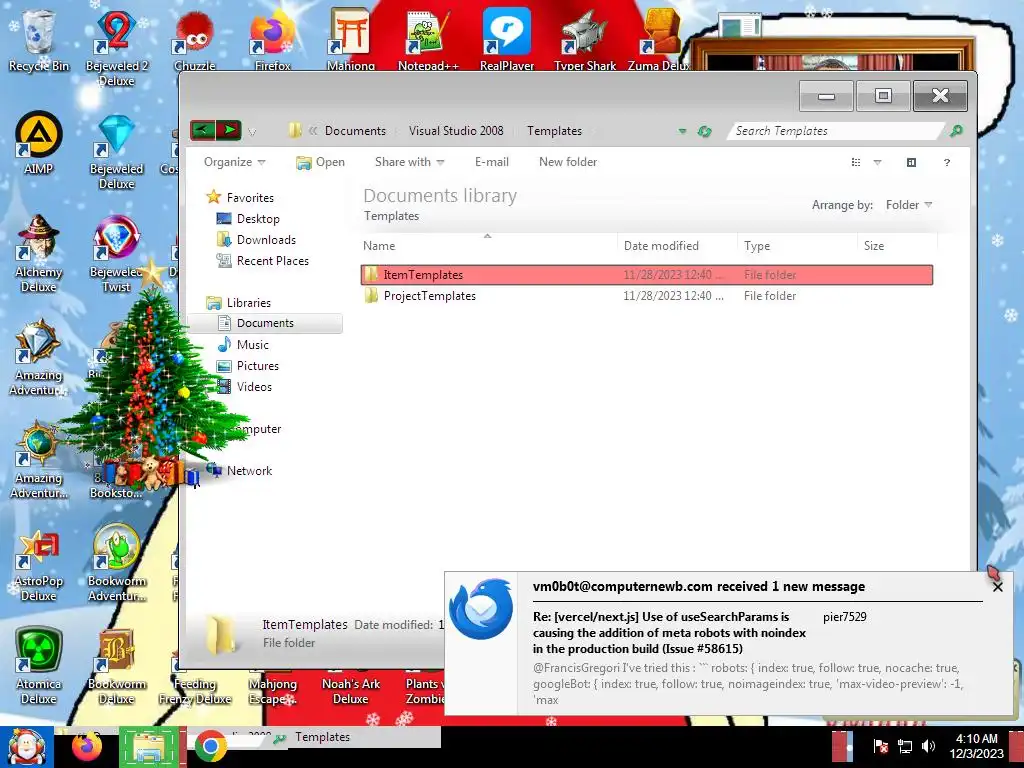Open the next.js email notification subject
This screenshot has width=1024, height=768.
pyautogui.click(x=669, y=632)
